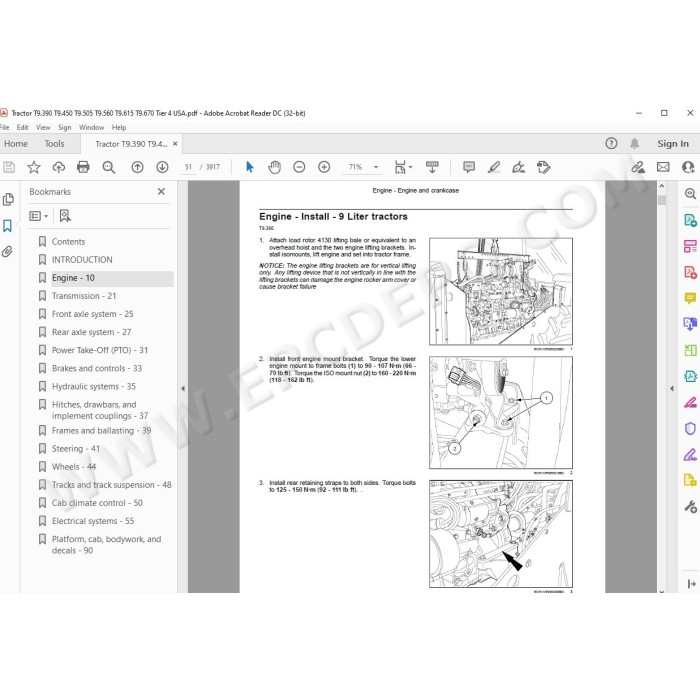
Task: Open the View menu
Action: [43, 128]
